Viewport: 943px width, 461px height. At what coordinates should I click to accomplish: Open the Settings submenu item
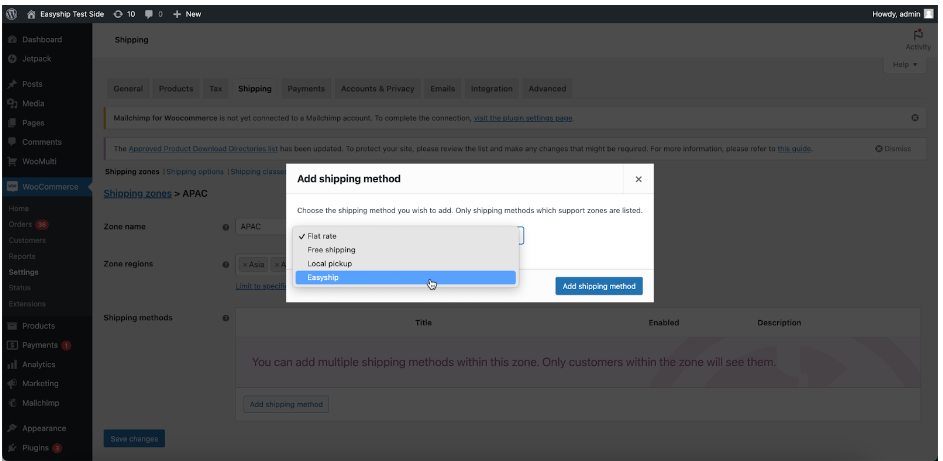[x=23, y=272]
